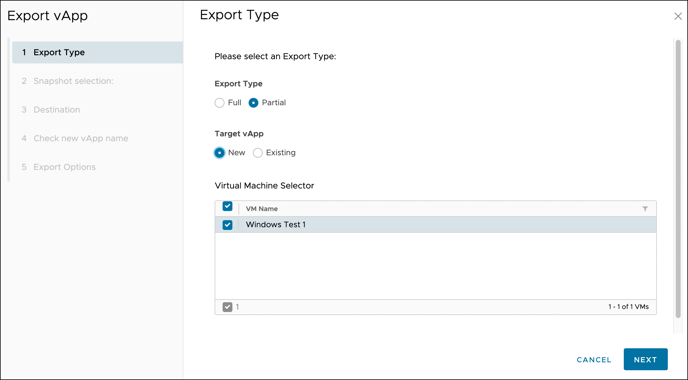Click the selected count checkbox in footer

[x=227, y=307]
